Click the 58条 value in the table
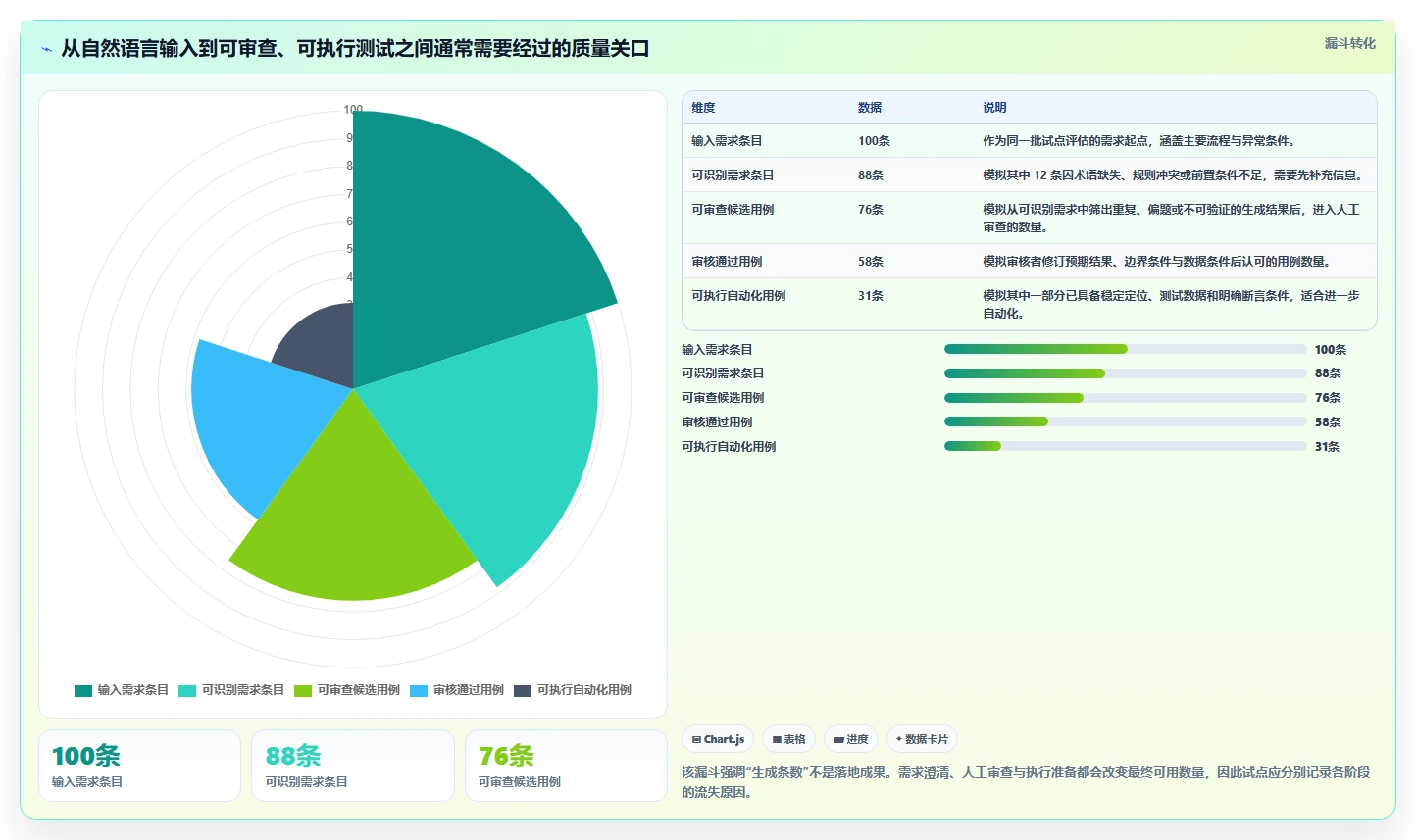This screenshot has height=840, width=1416. click(871, 262)
